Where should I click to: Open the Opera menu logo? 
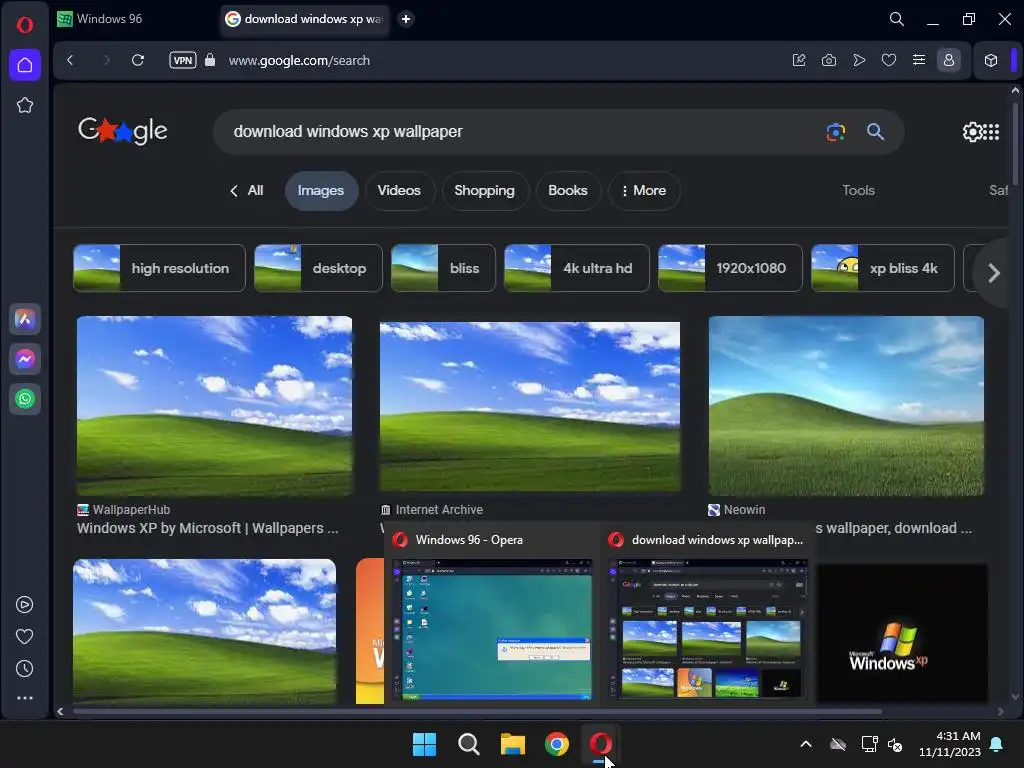(25, 25)
